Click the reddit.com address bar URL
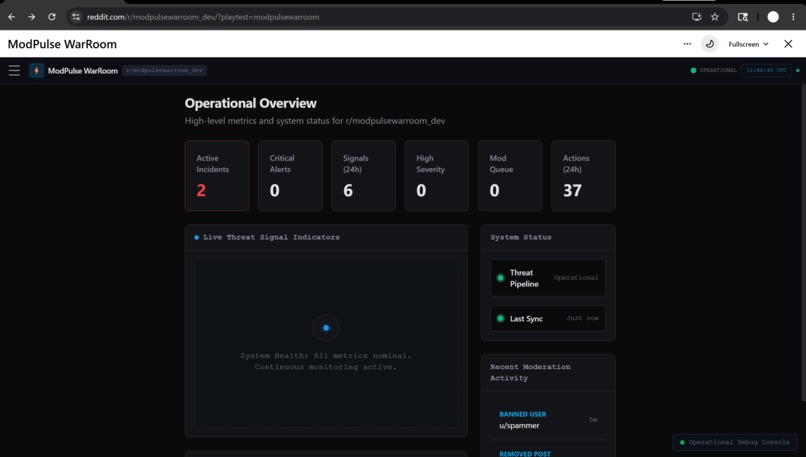This screenshot has width=806, height=457. click(203, 17)
